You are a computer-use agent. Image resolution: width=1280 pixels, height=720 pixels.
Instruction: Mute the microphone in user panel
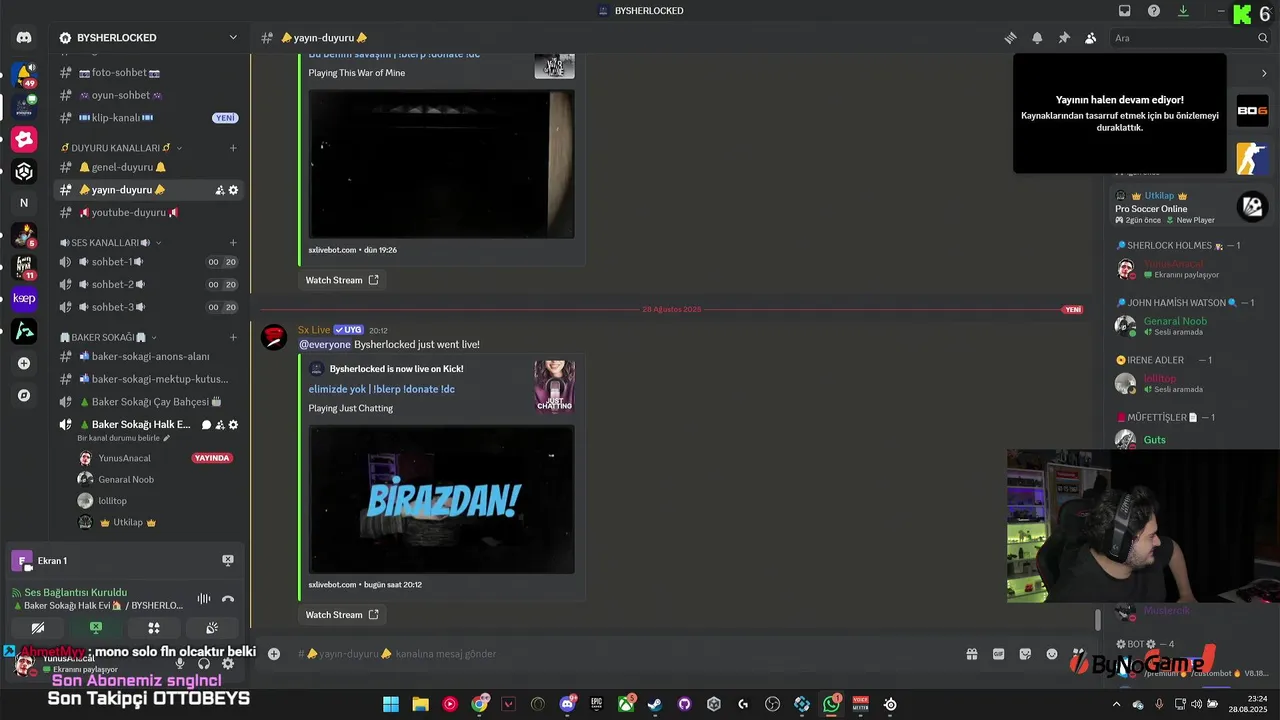pyautogui.click(x=180, y=663)
